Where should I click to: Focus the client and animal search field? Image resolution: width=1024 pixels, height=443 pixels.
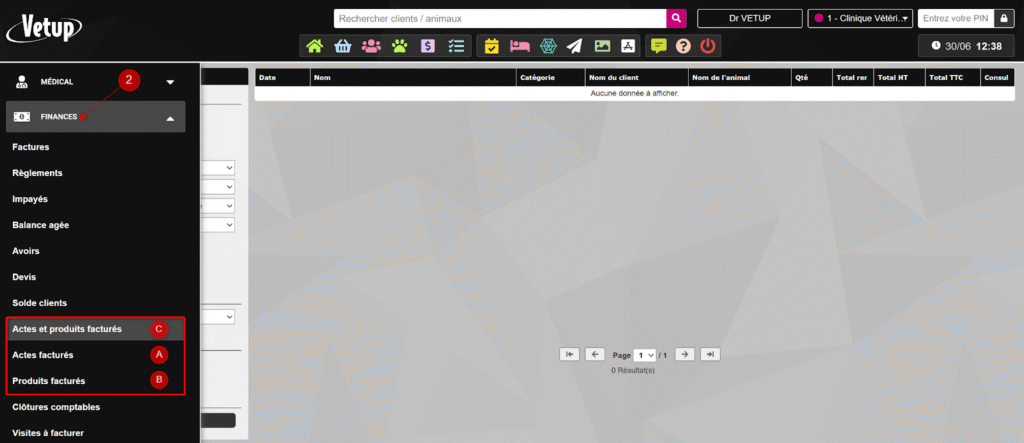coord(500,18)
